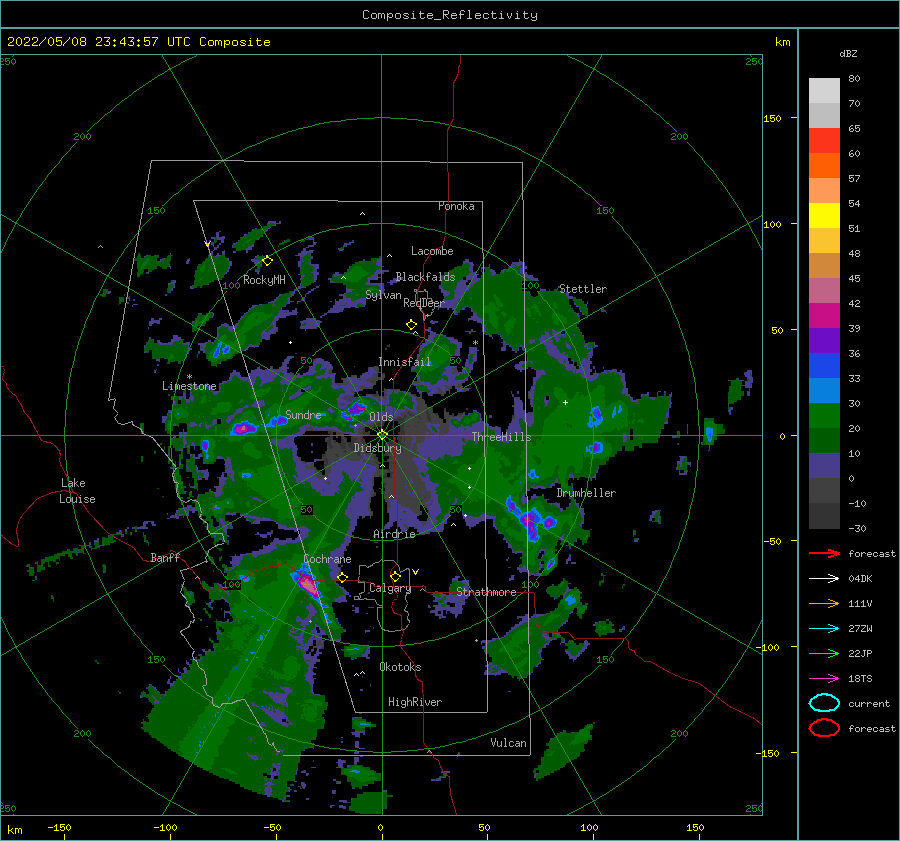Select the slate-purple 0–10 dBZ swatch
The image size is (900, 841).
tap(824, 466)
